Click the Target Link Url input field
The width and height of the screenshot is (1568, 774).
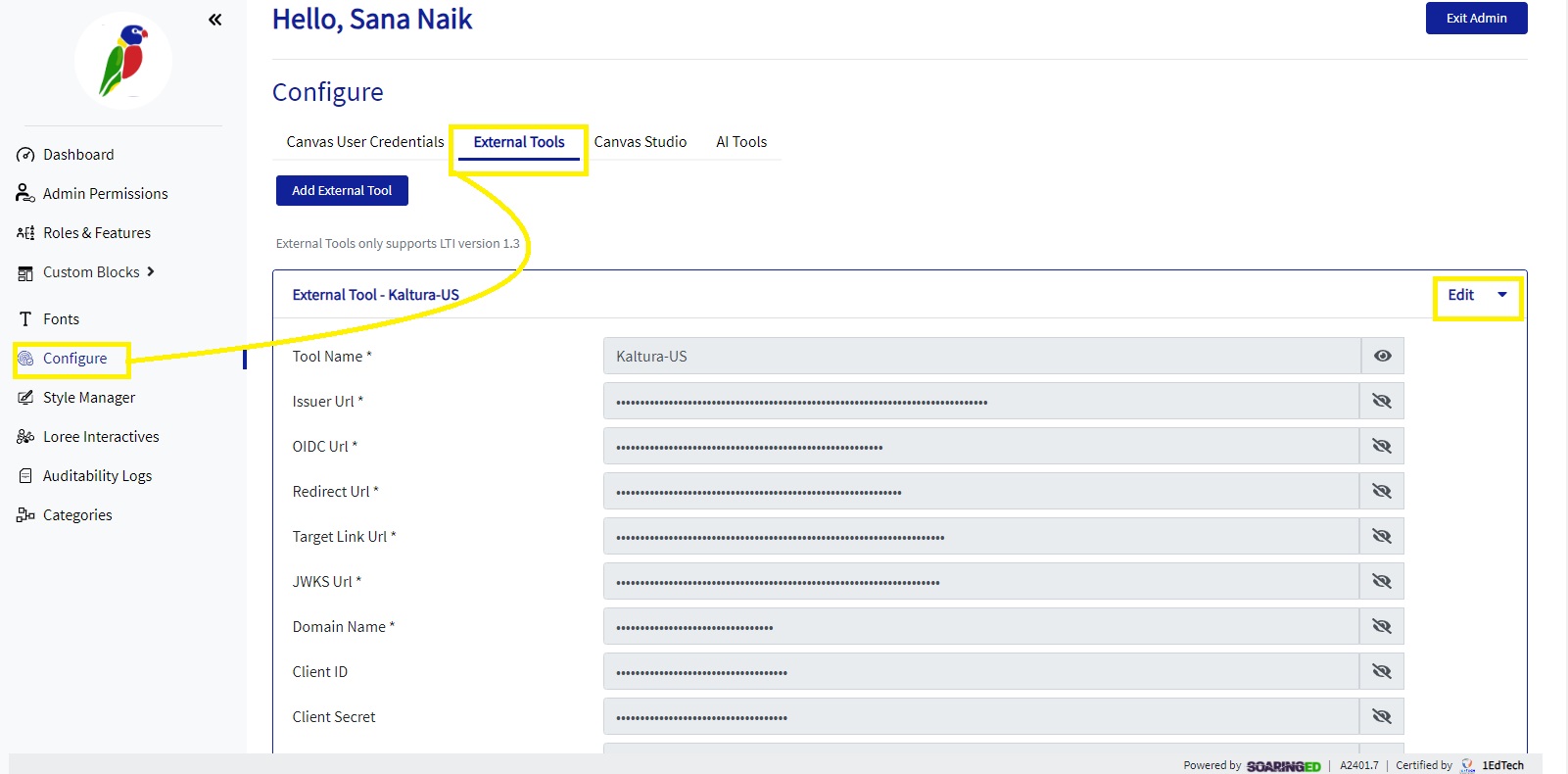pos(981,536)
